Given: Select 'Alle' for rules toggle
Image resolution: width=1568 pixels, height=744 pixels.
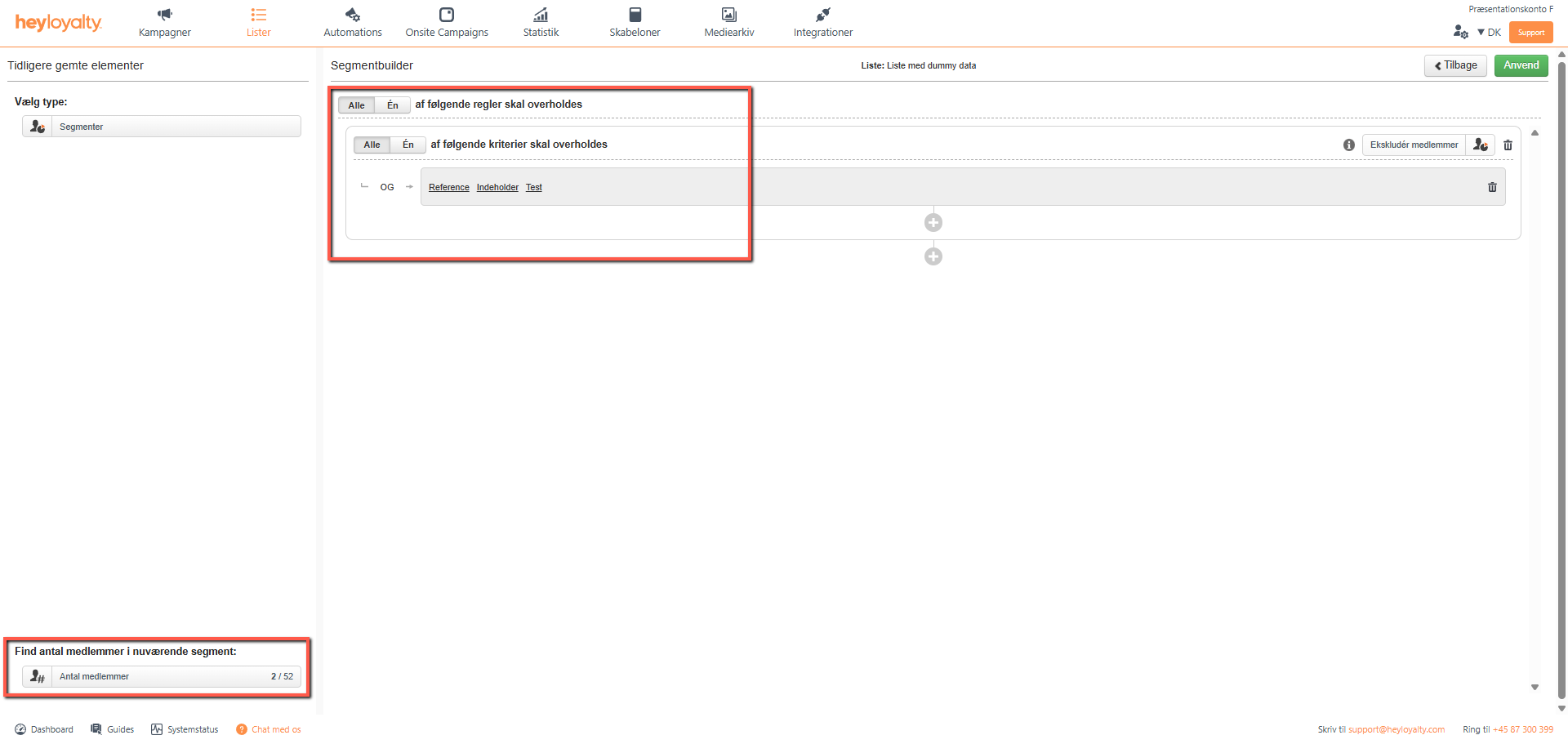Looking at the screenshot, I should point(356,105).
